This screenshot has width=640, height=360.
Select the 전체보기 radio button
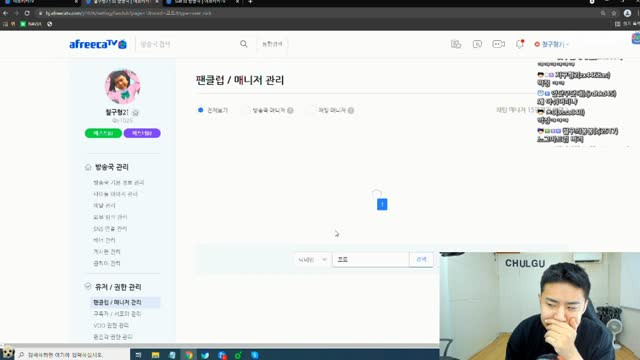[x=201, y=110]
